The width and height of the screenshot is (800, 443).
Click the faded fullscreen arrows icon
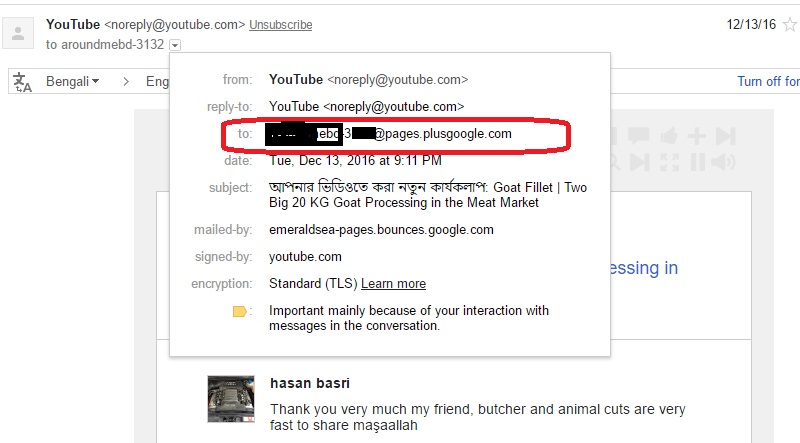point(669,162)
